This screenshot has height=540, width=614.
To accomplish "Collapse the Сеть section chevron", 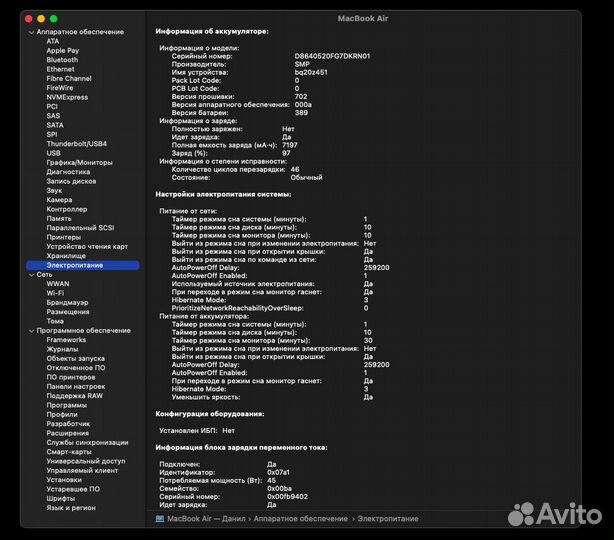I will (31, 275).
